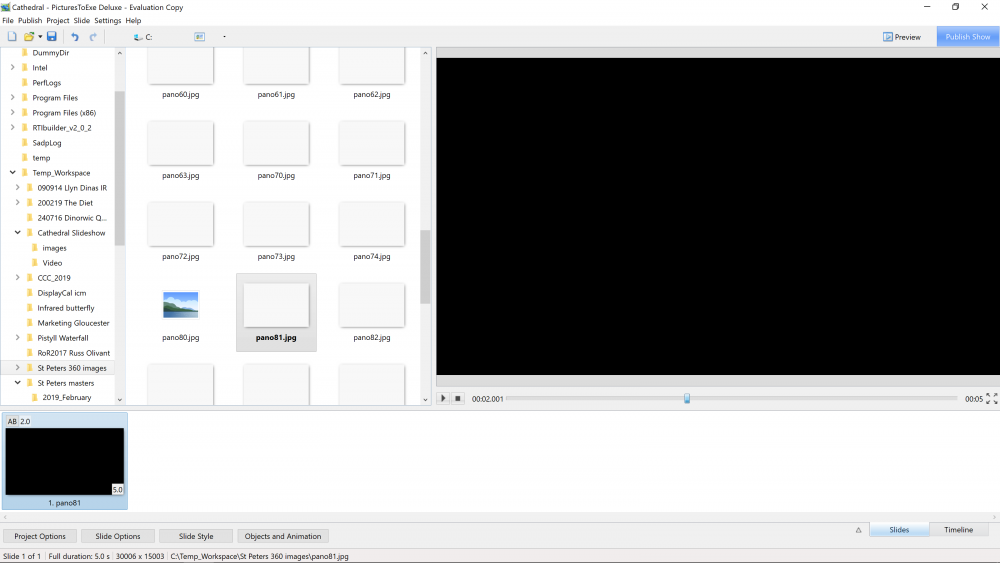Open the Settings menu
Viewport: 1000px width, 563px height.
click(107, 20)
